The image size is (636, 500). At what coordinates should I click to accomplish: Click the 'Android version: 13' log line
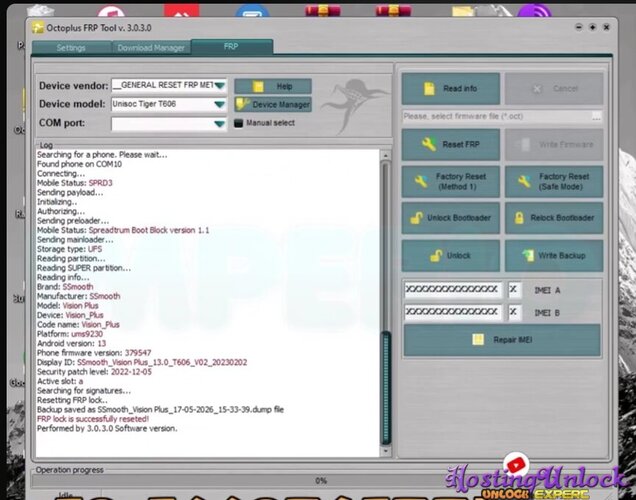coord(71,343)
